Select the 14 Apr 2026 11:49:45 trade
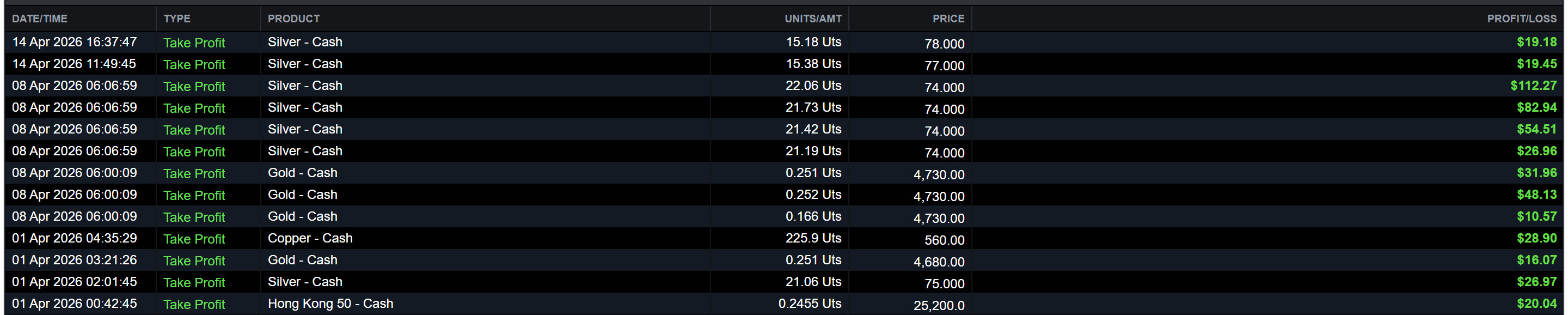The image size is (1568, 315). point(74,64)
